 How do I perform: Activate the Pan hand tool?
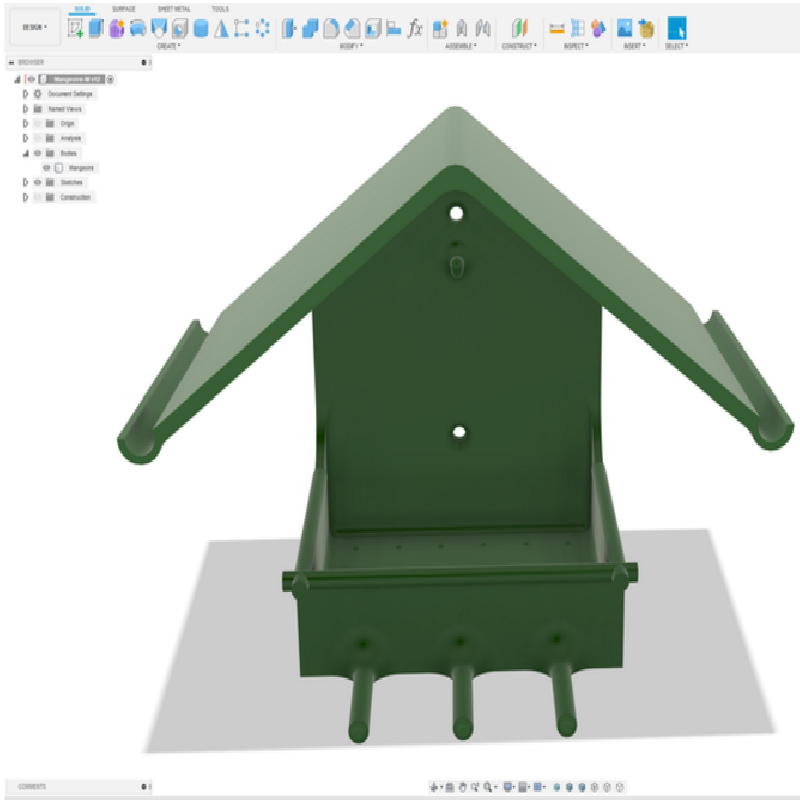462,787
